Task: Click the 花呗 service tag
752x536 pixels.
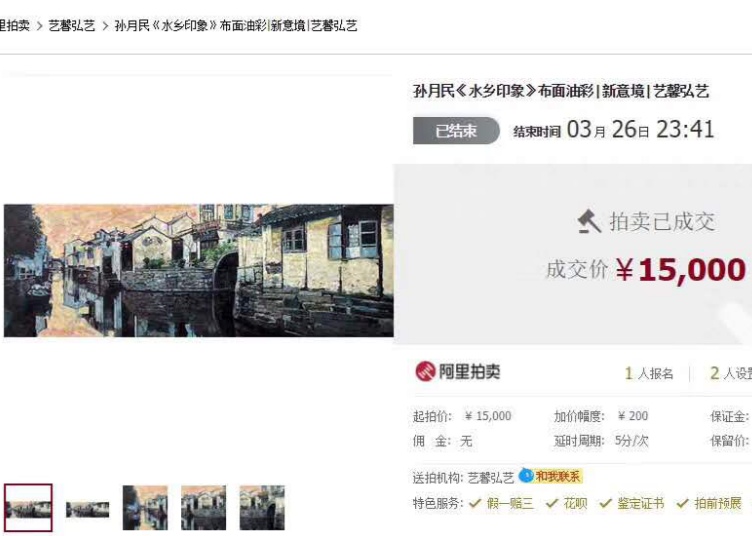Action: tap(575, 503)
